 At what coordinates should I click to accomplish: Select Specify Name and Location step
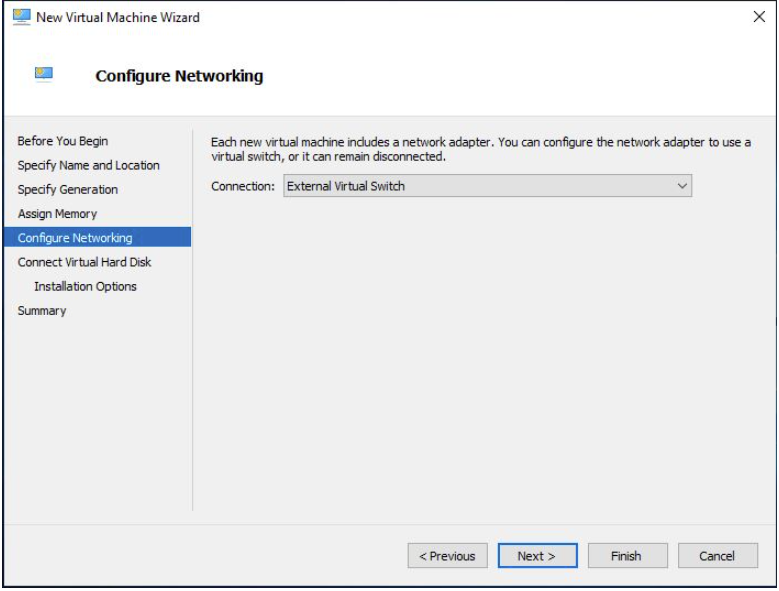(88, 165)
